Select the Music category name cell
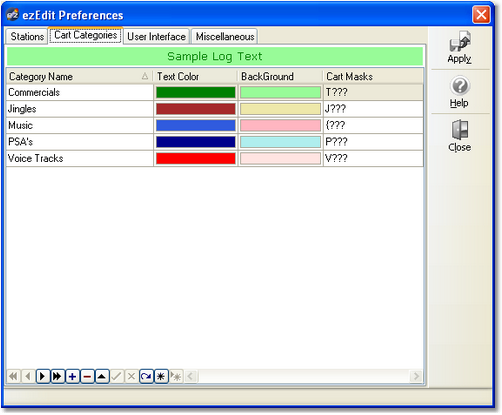The height and width of the screenshot is (415, 502). (x=80, y=125)
